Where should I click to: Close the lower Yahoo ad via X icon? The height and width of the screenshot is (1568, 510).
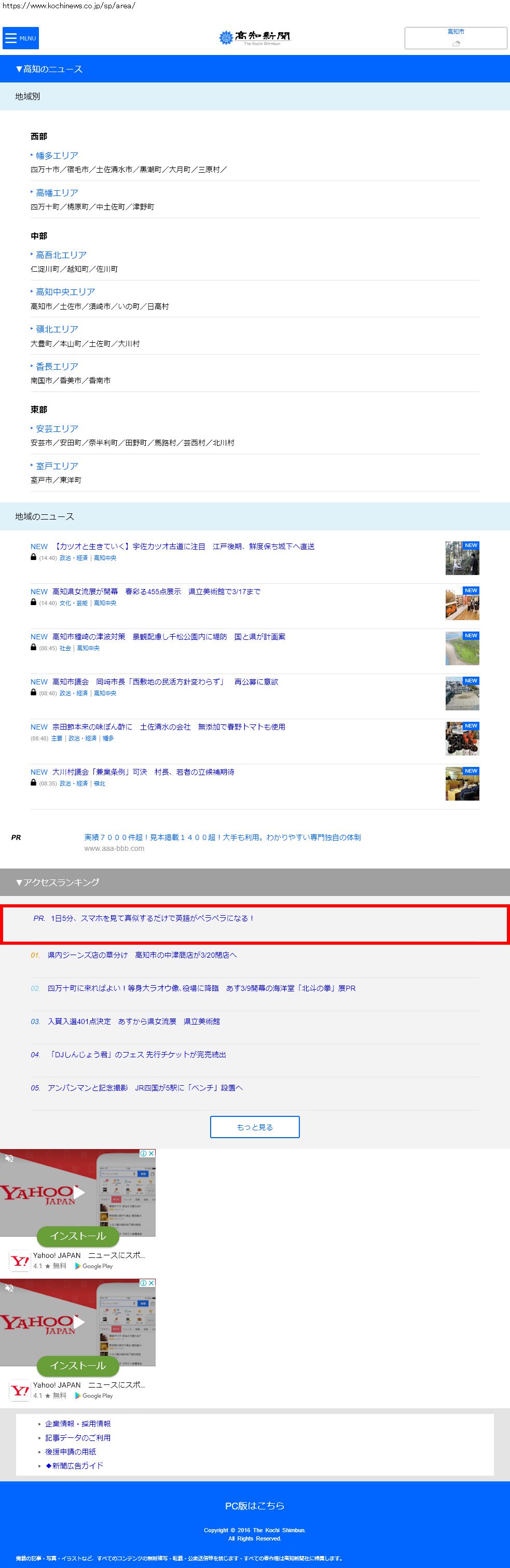151,1282
